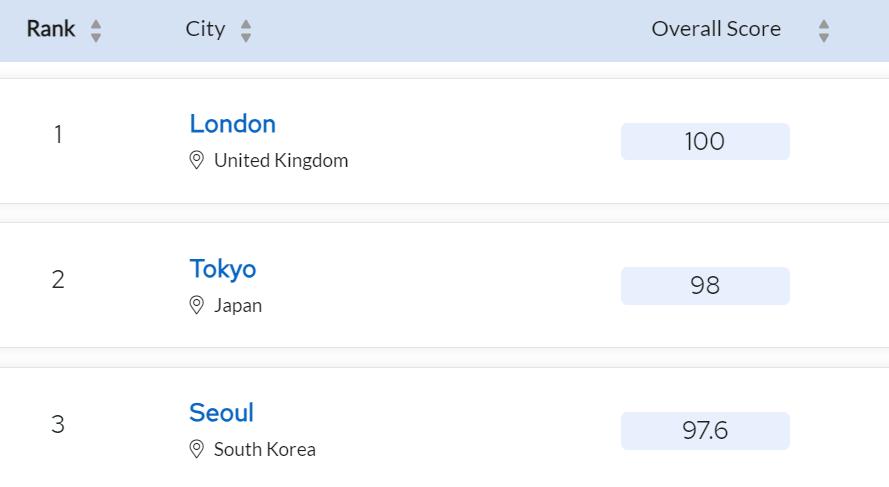Click London's overall score of 100

click(705, 141)
